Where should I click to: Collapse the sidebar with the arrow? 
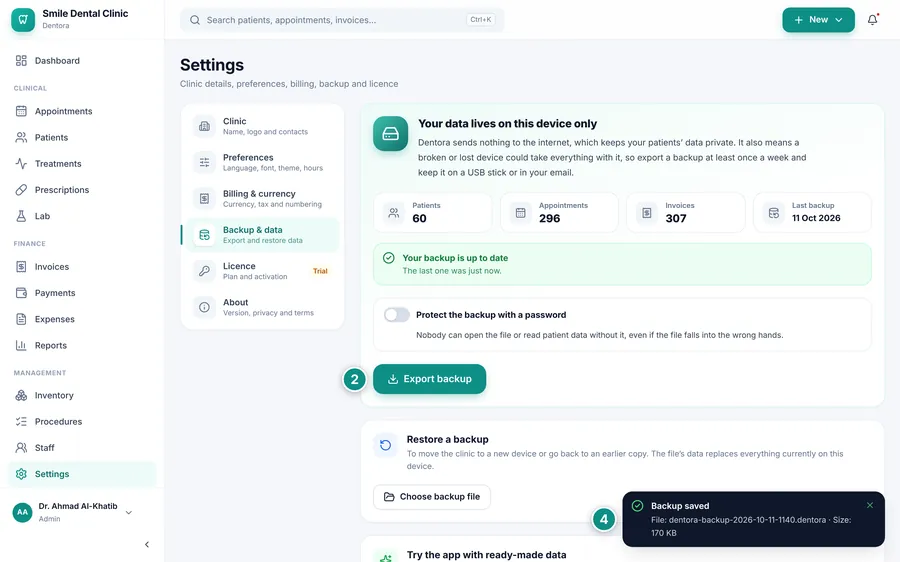tap(147, 544)
